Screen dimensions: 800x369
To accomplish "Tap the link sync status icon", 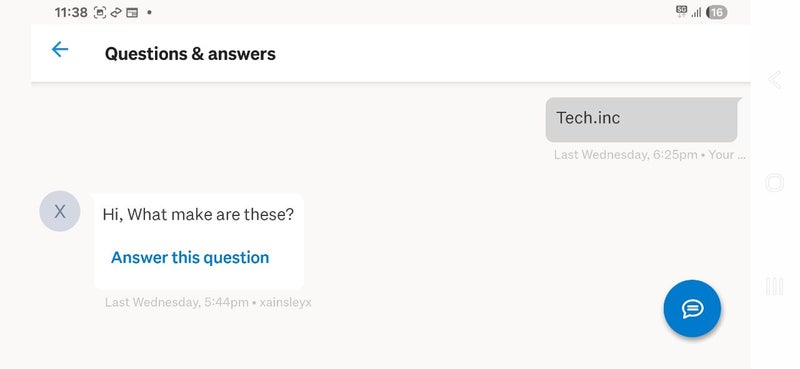I will (x=116, y=13).
